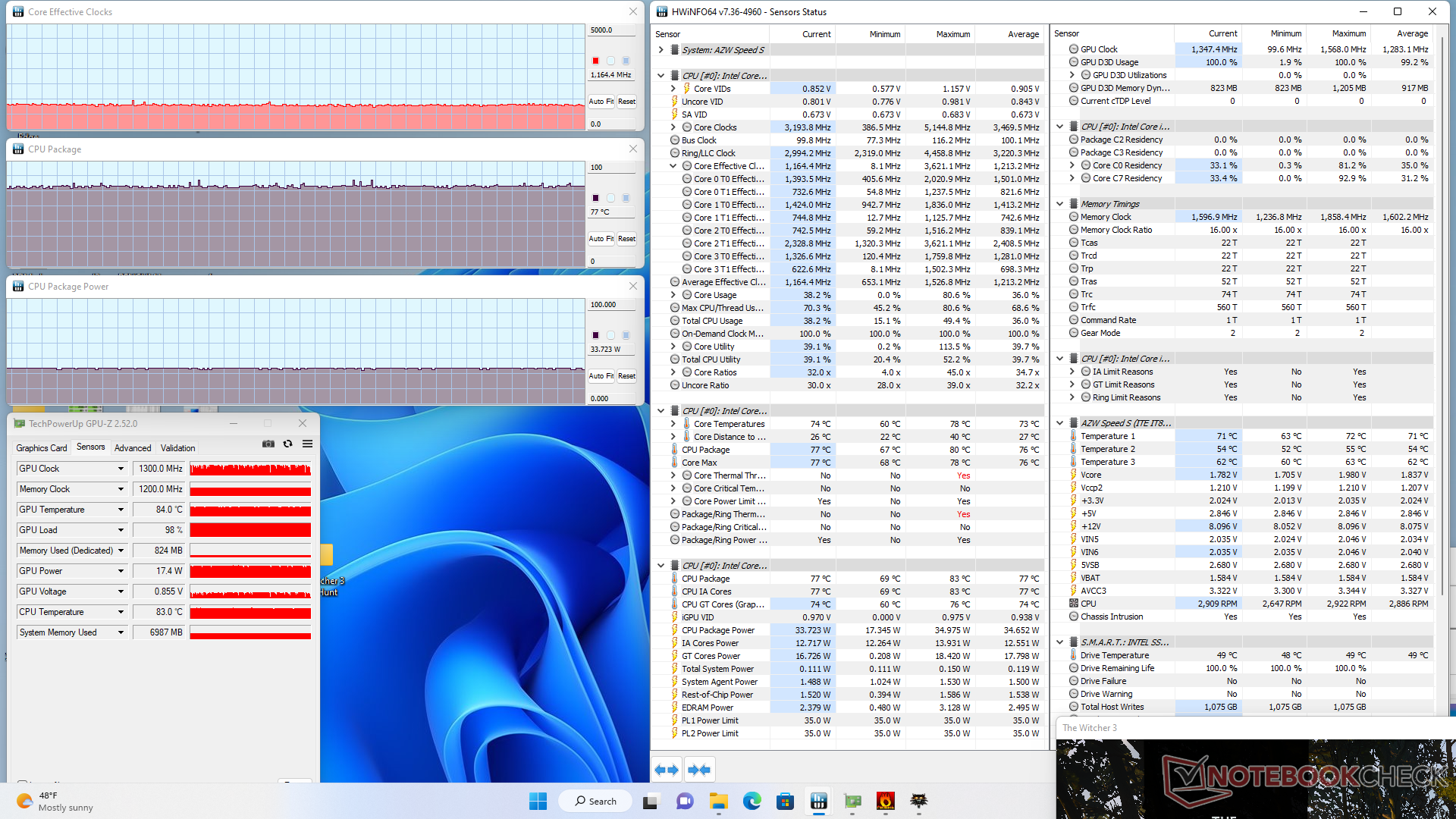This screenshot has width=1456, height=819.
Task: Switch to The Witcher 3 taskbar icon
Action: pyautogui.click(x=919, y=801)
